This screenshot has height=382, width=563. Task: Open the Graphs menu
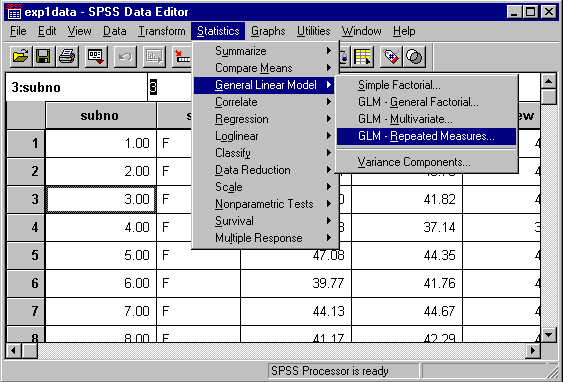pyautogui.click(x=268, y=31)
